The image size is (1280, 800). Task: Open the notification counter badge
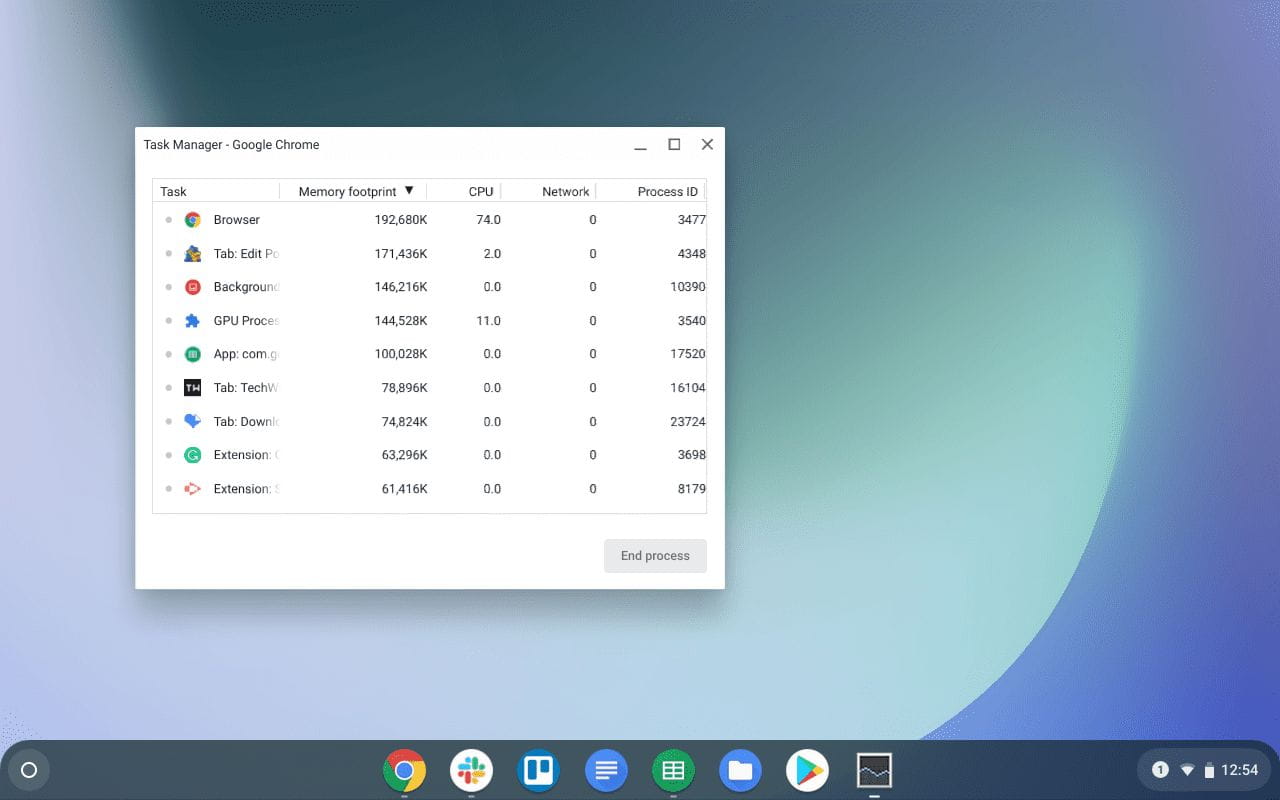1160,769
